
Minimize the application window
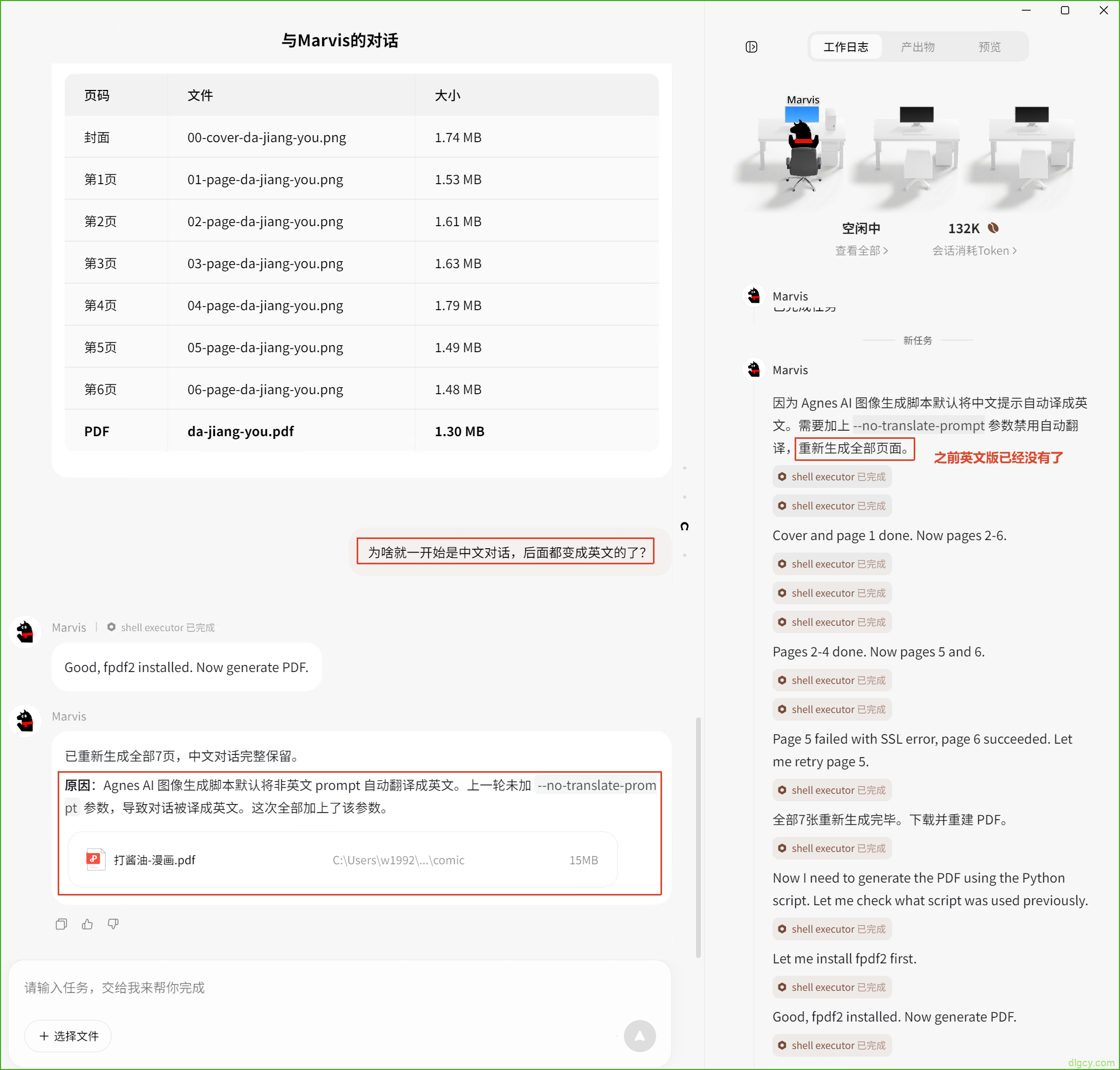1026,10
